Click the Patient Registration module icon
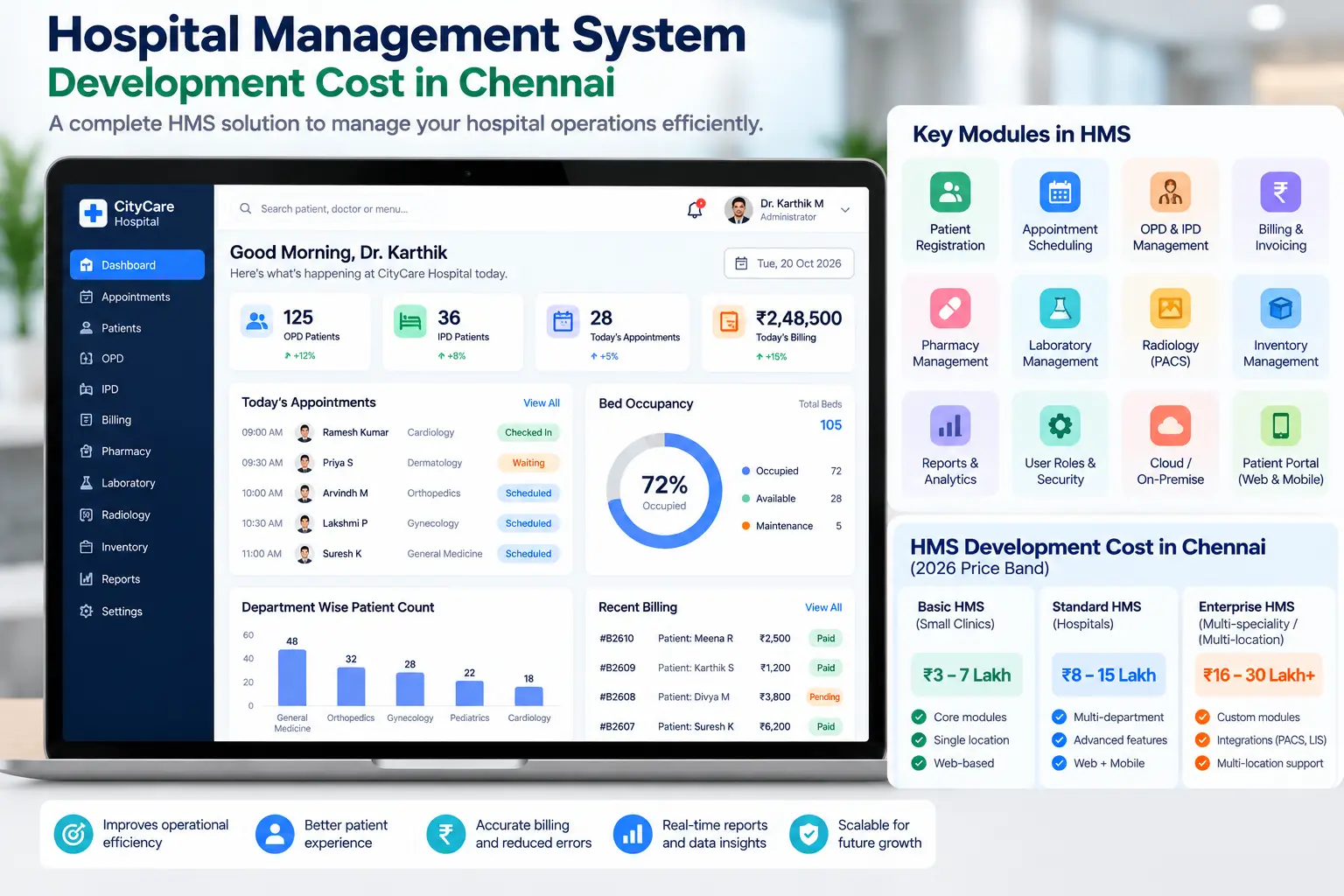Viewport: 1344px width, 896px height. click(950, 192)
